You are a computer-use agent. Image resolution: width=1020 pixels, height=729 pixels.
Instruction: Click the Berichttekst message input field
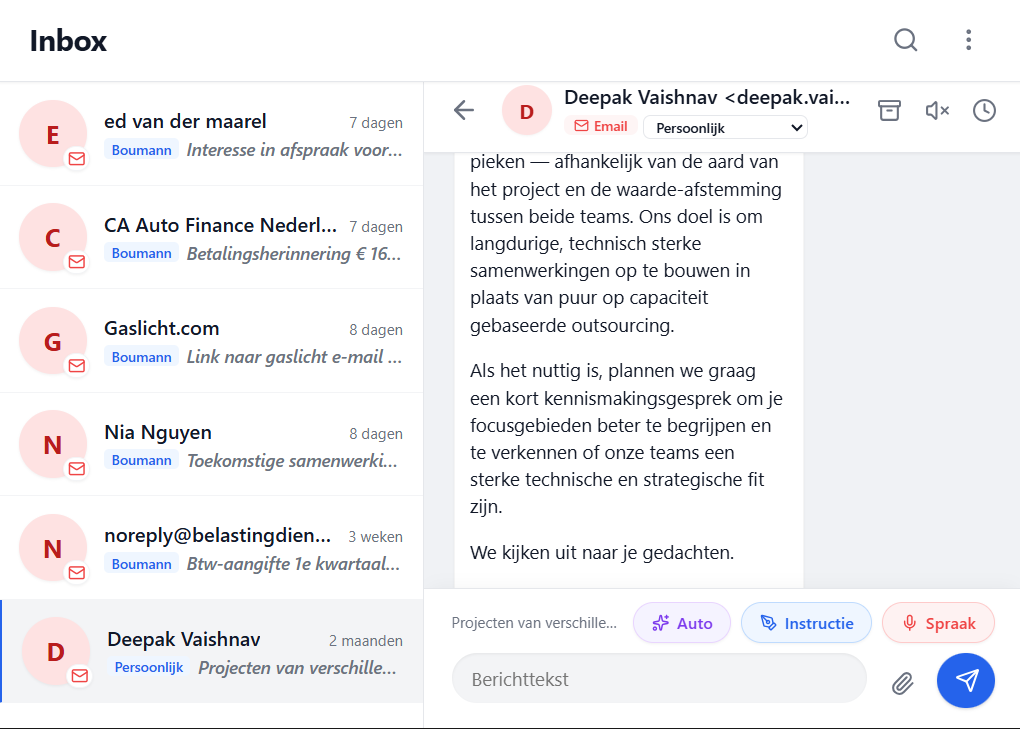coord(660,679)
